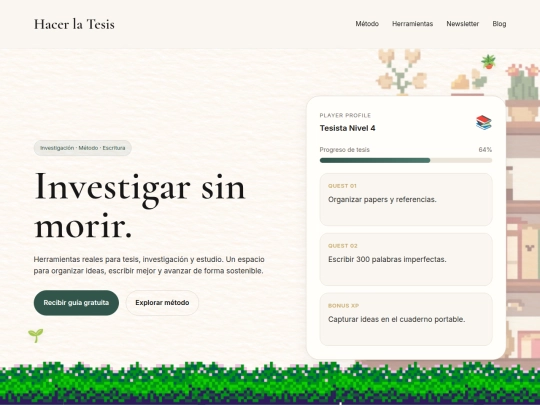Click the stacked books icon in profile card

[484, 122]
